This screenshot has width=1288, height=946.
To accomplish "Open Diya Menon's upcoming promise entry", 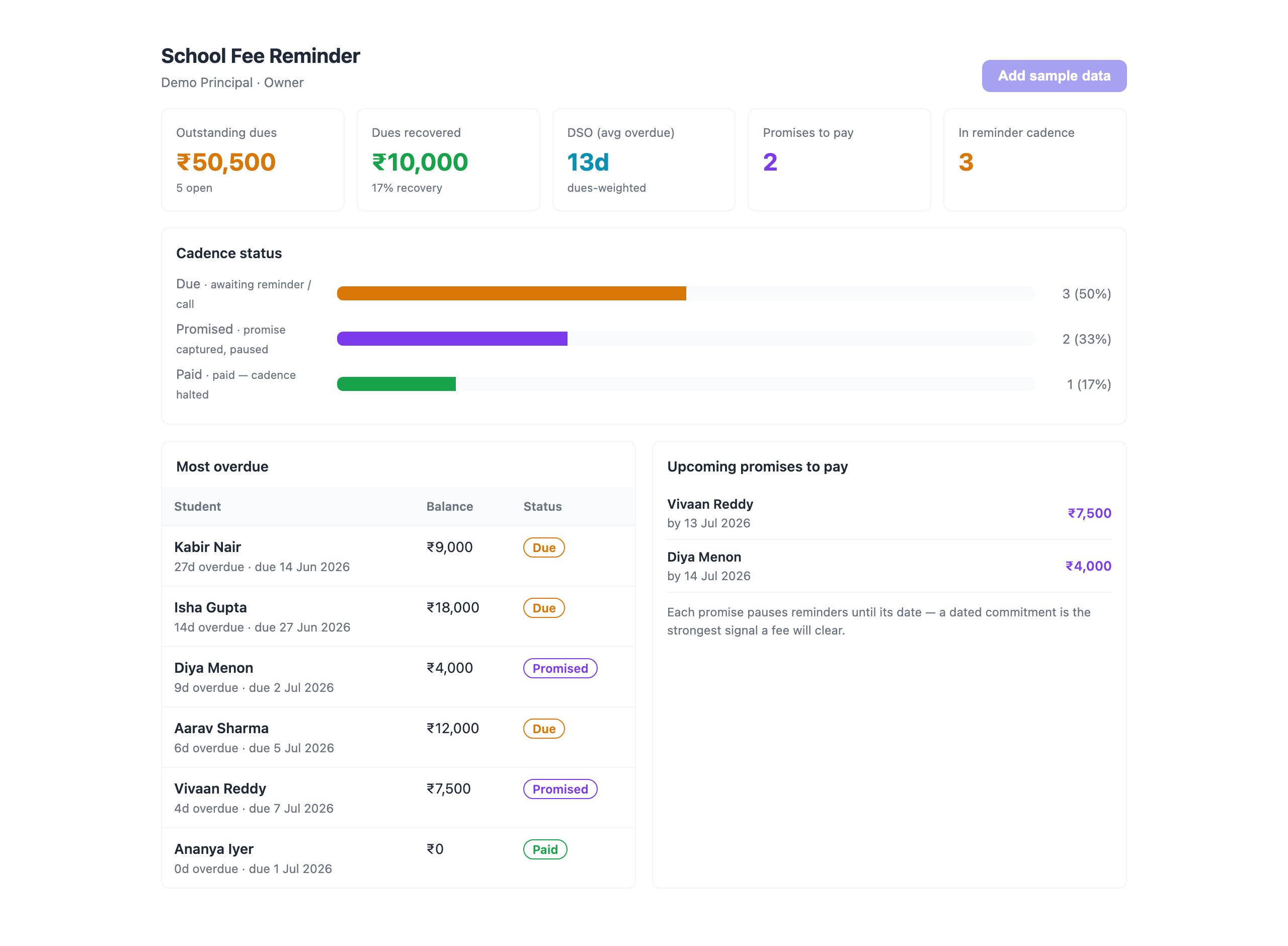I will pos(889,566).
